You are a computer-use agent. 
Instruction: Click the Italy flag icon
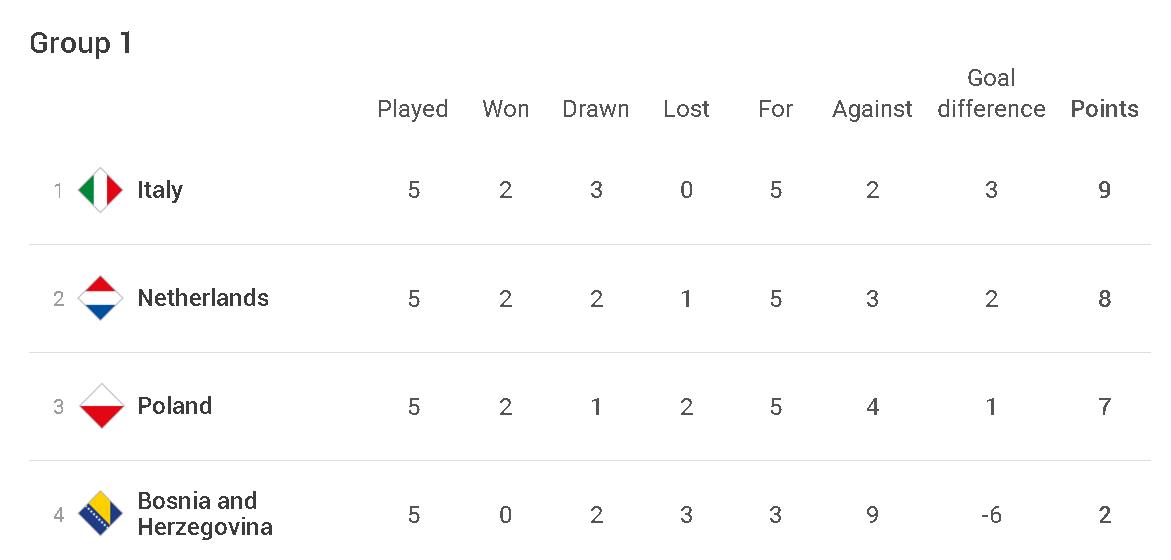pyautogui.click(x=100, y=190)
